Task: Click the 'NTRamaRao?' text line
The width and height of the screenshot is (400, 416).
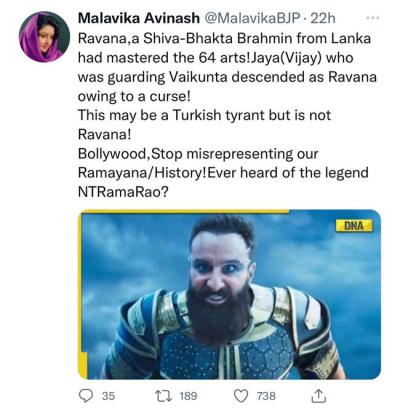Action: [x=122, y=192]
